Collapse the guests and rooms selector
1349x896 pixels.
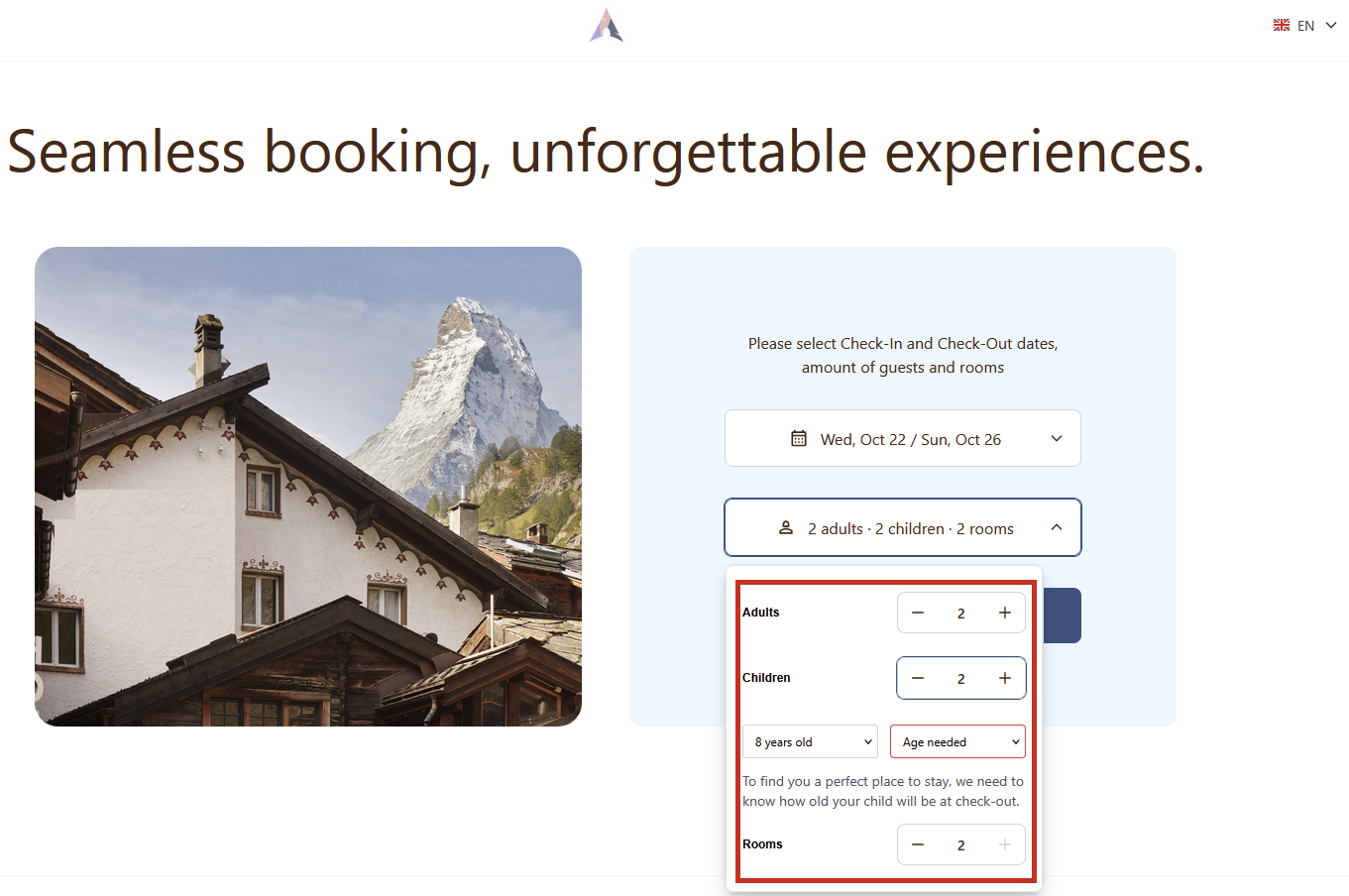tap(1057, 527)
